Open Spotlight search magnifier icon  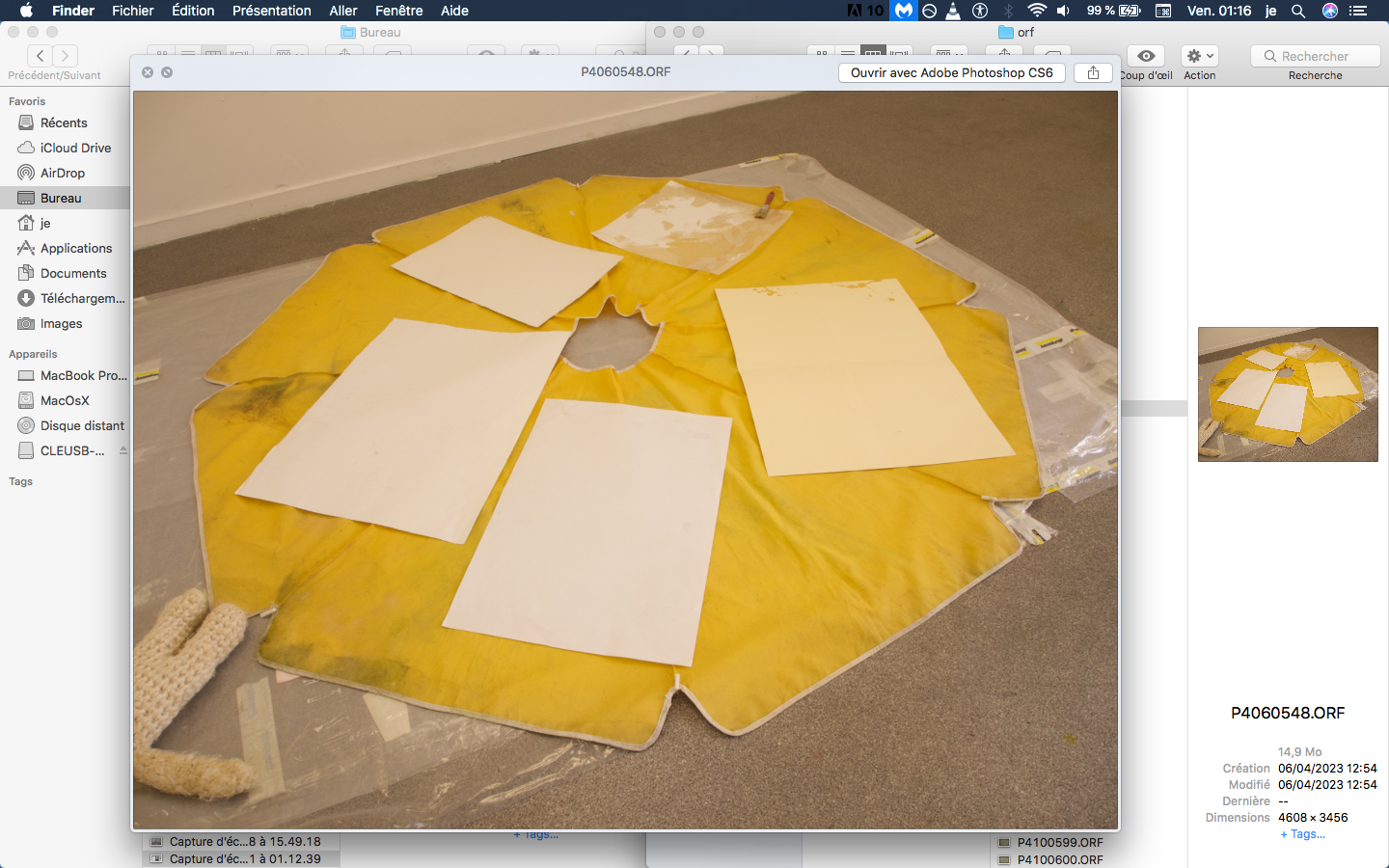click(1298, 11)
